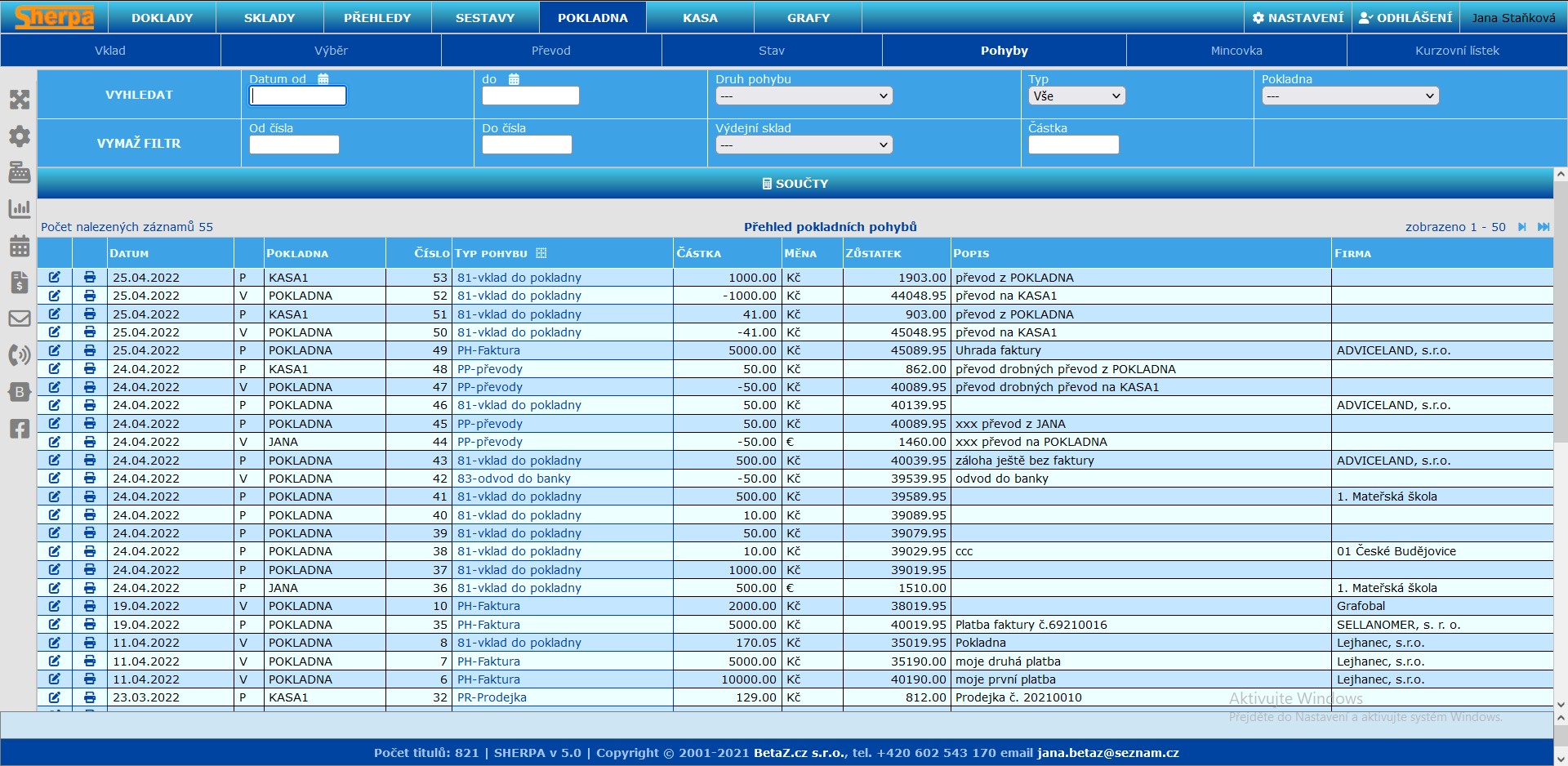
Task: Expand the Druh pohybu dropdown
Action: click(x=804, y=96)
